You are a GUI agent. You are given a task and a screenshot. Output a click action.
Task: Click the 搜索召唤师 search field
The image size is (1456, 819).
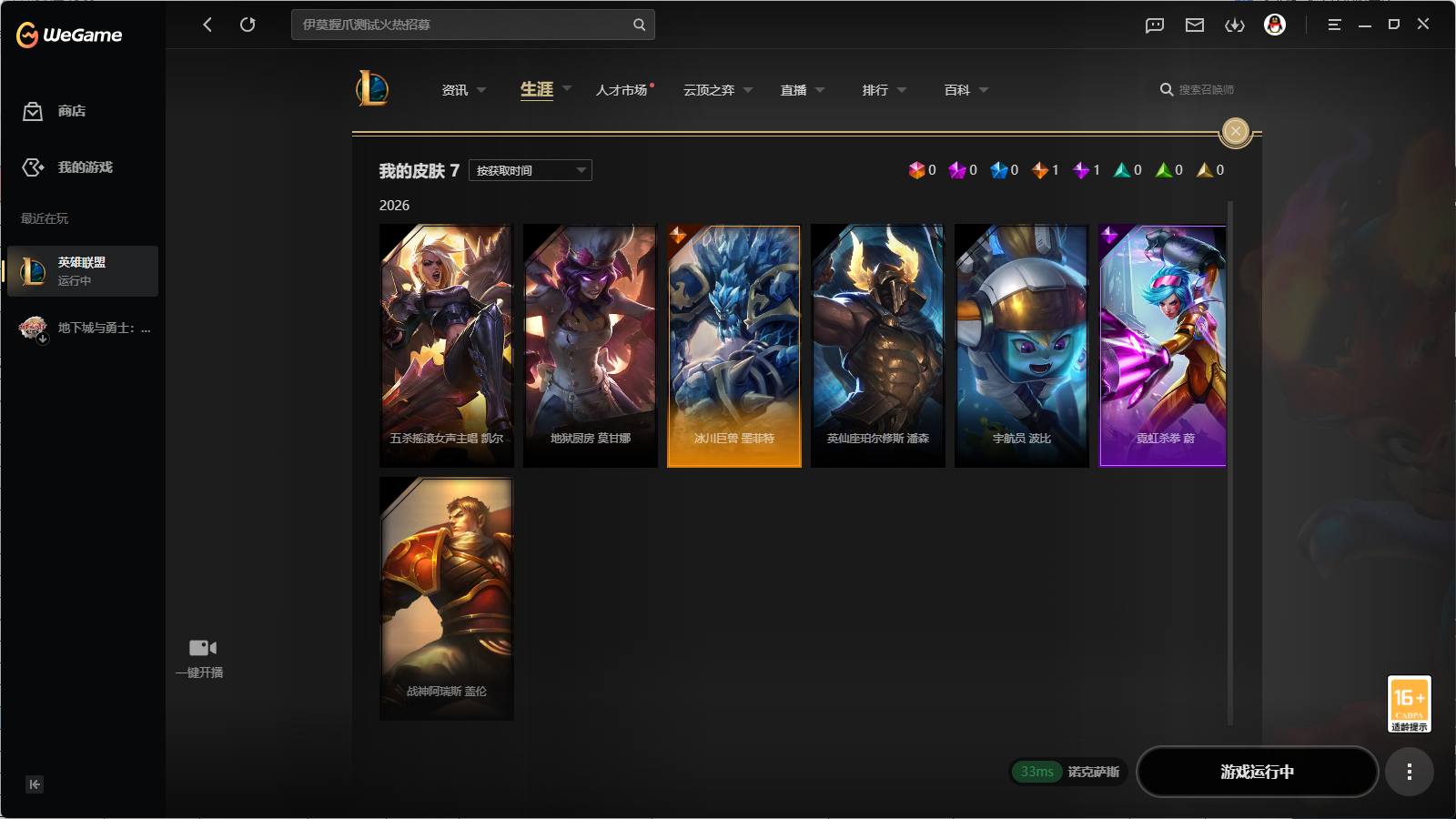click(1198, 89)
